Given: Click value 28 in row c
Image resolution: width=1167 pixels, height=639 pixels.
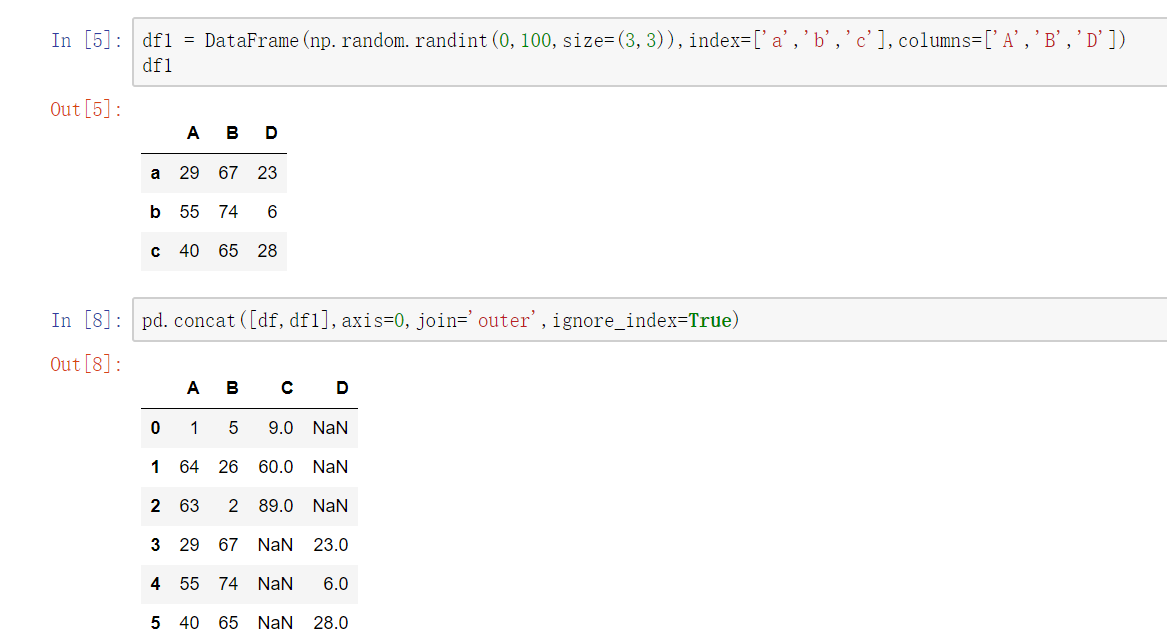Looking at the screenshot, I should (267, 251).
